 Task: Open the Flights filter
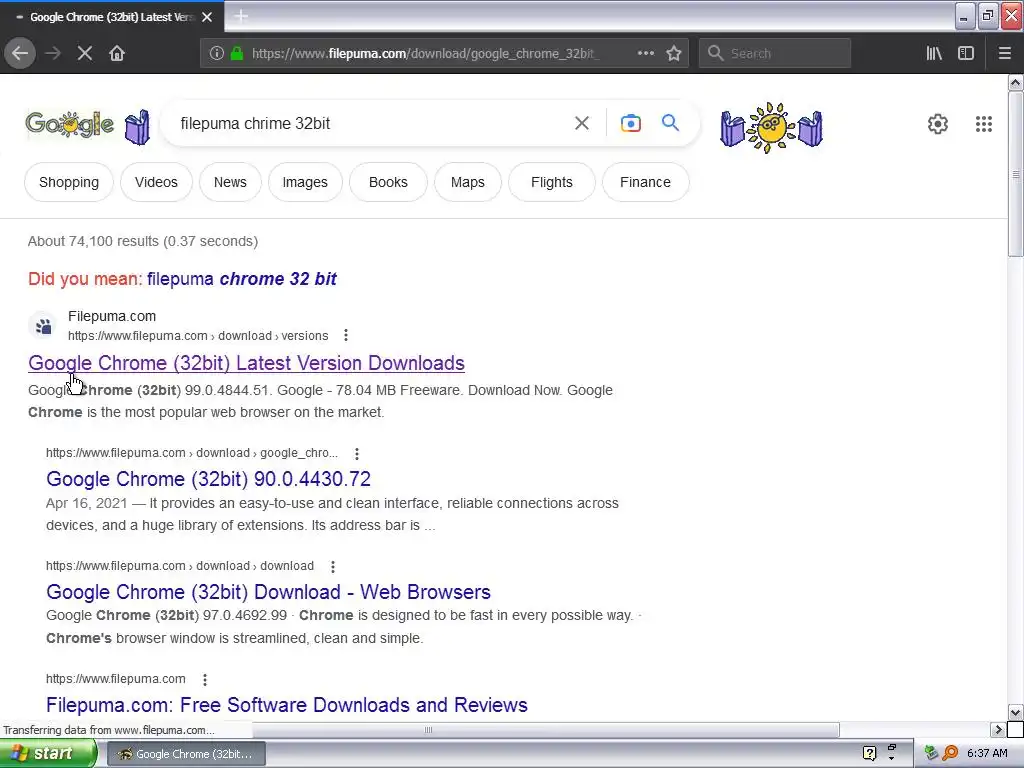pos(552,182)
